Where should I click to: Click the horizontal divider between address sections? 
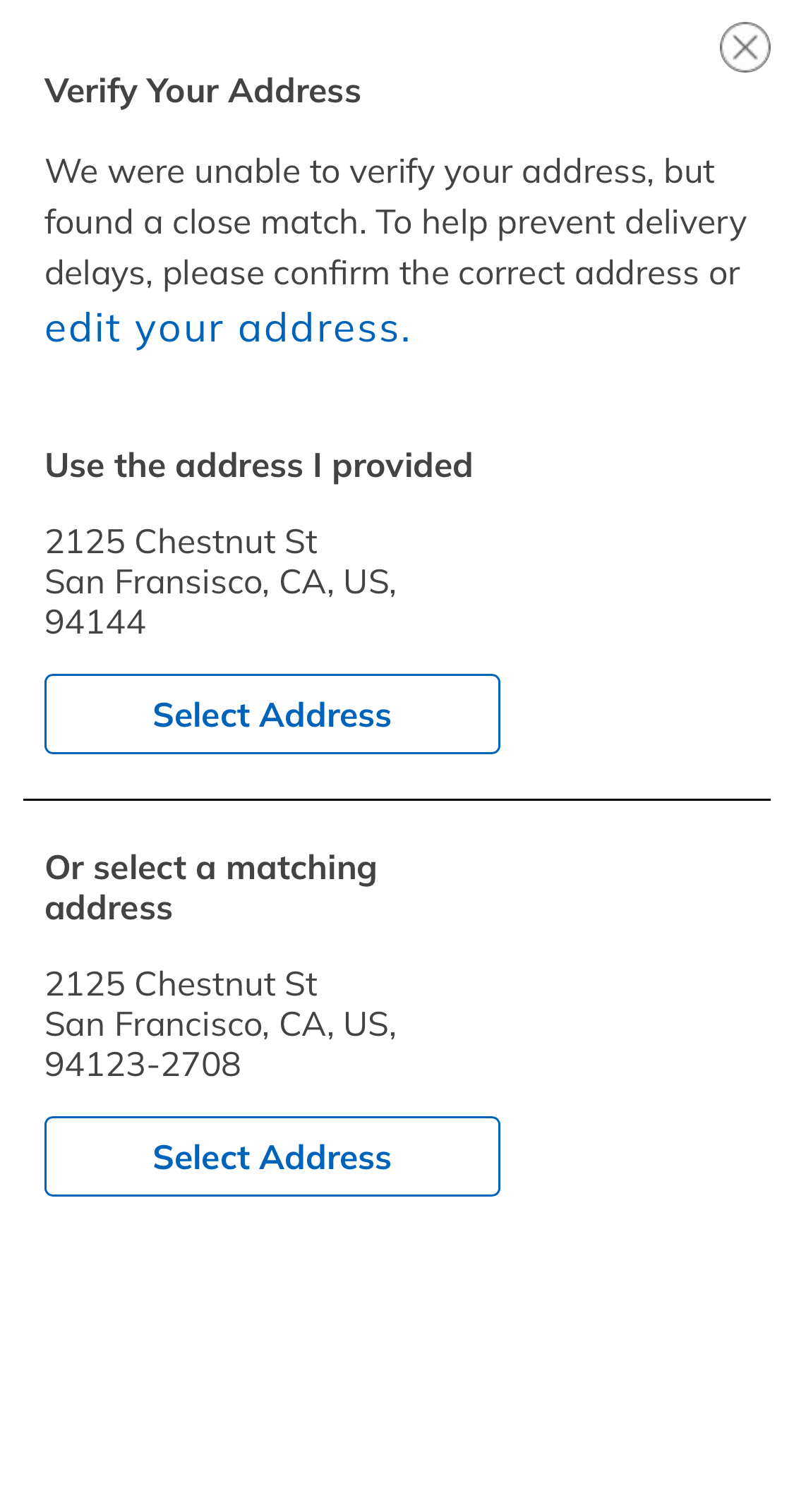point(397,799)
